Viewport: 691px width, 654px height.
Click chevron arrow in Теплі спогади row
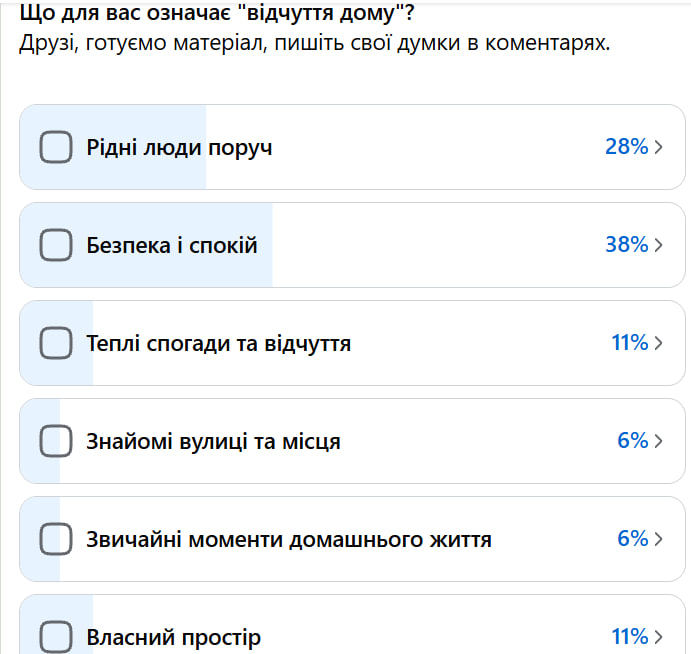658,343
